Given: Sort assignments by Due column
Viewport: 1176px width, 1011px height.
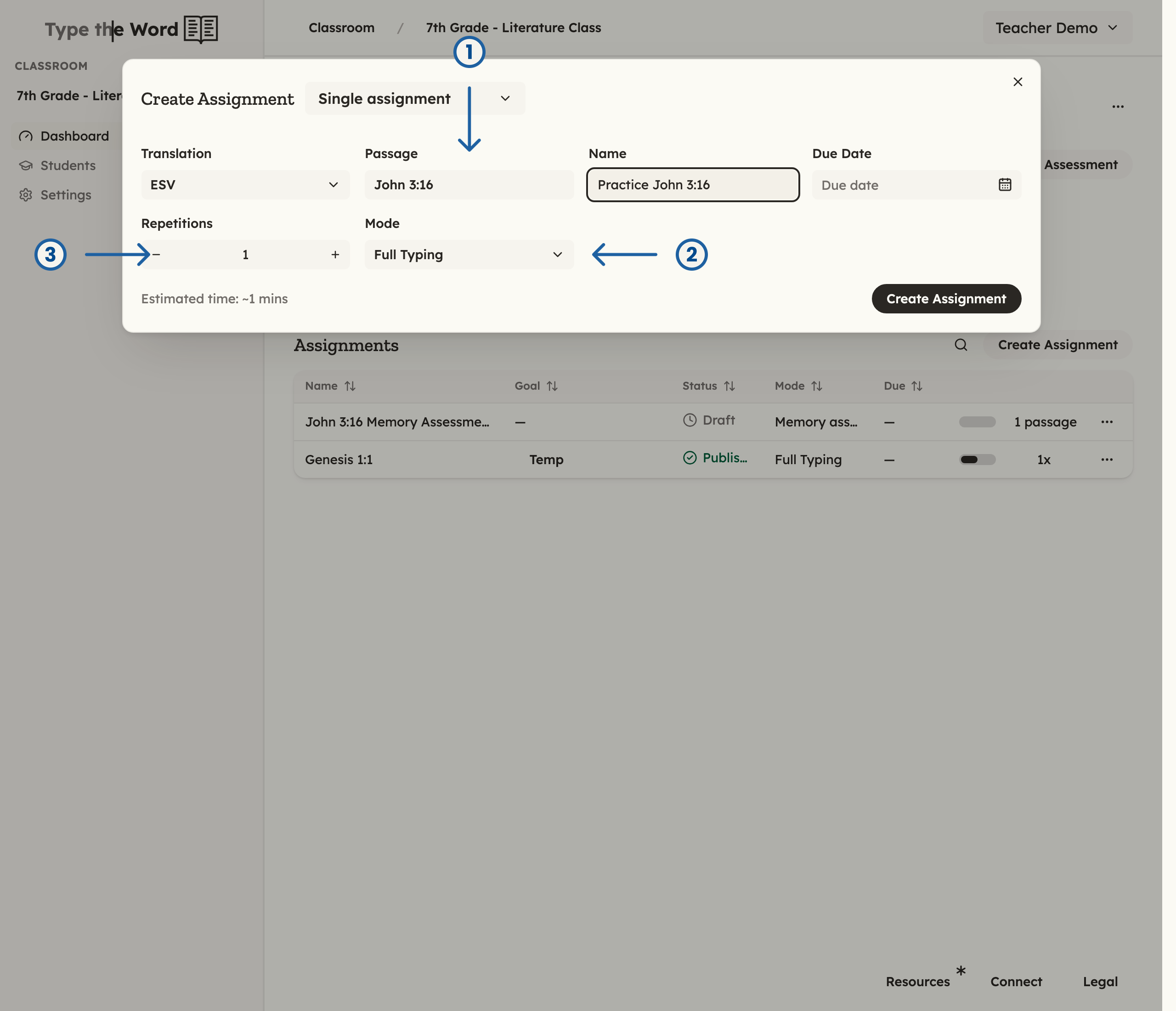Looking at the screenshot, I should pyautogui.click(x=903, y=386).
